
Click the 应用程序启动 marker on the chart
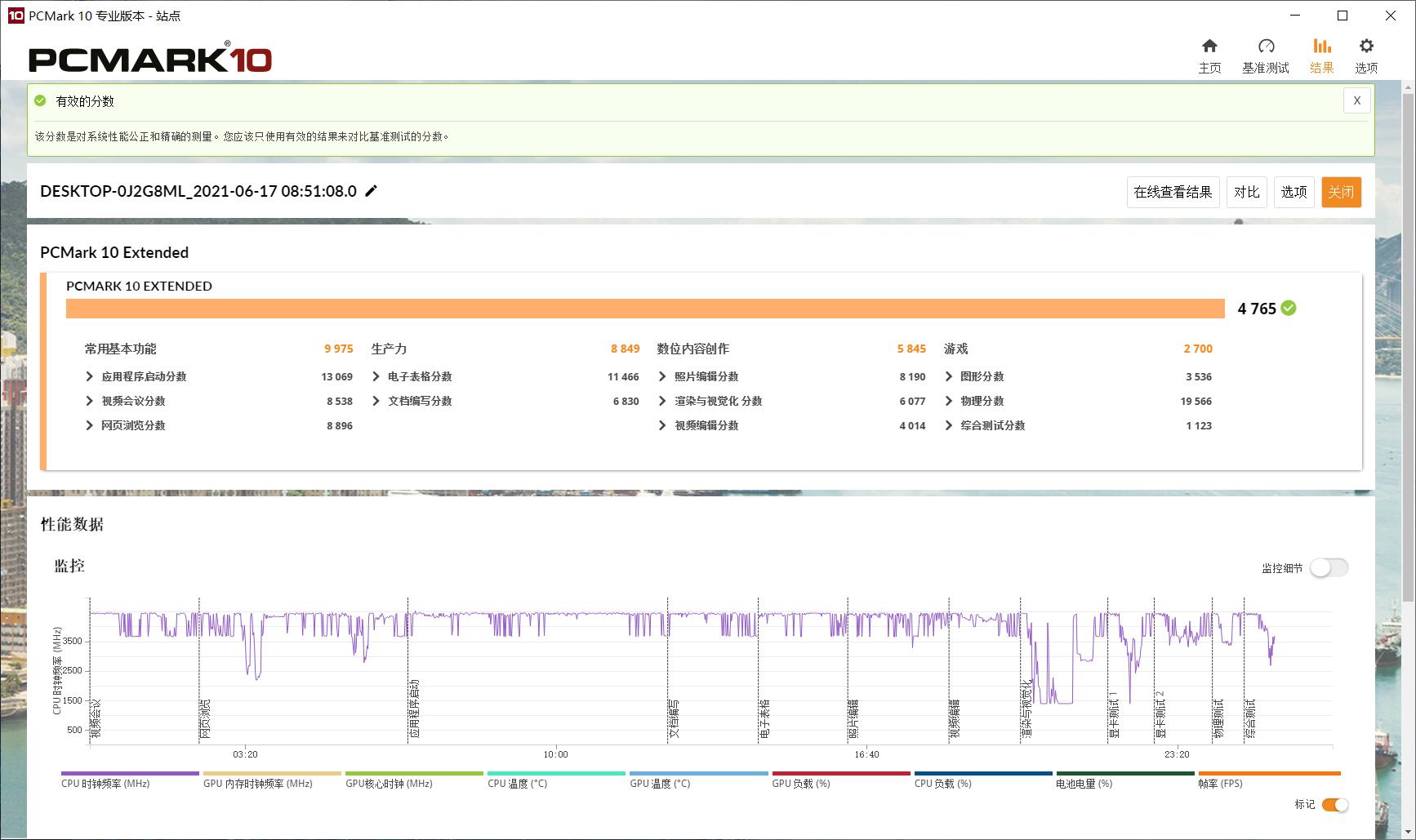(x=415, y=709)
